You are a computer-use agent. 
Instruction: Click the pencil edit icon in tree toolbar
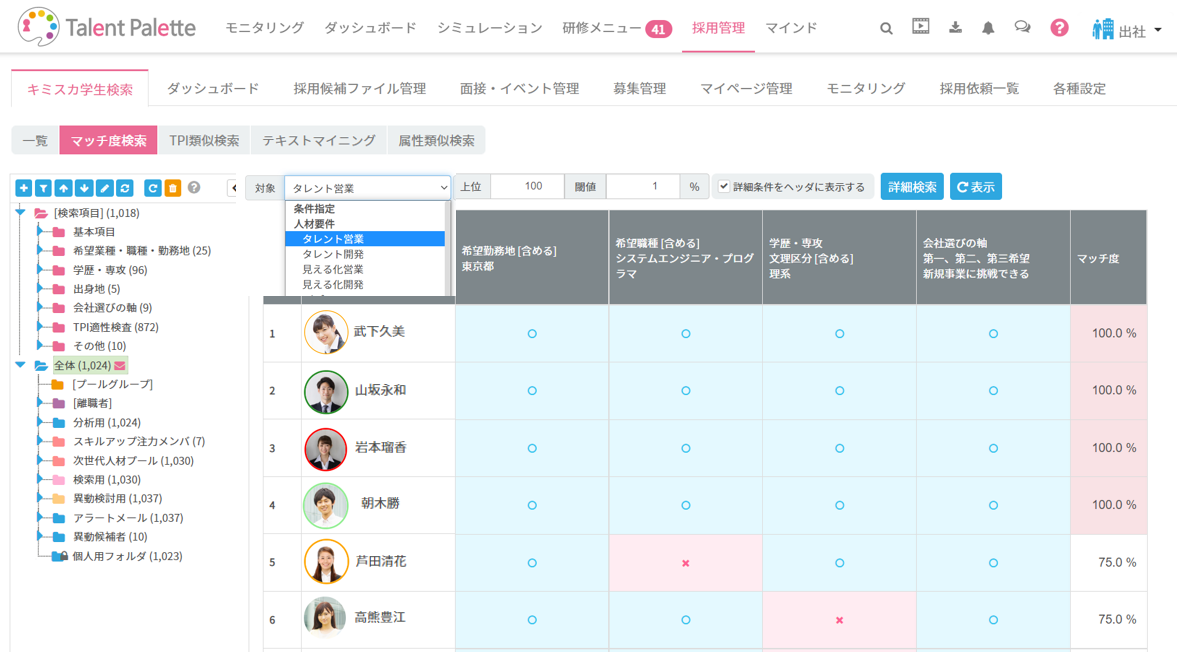(104, 188)
